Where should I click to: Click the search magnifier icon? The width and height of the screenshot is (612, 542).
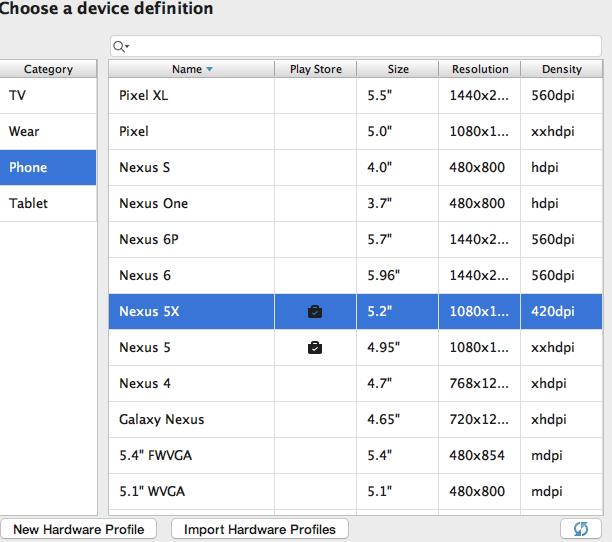pos(121,46)
